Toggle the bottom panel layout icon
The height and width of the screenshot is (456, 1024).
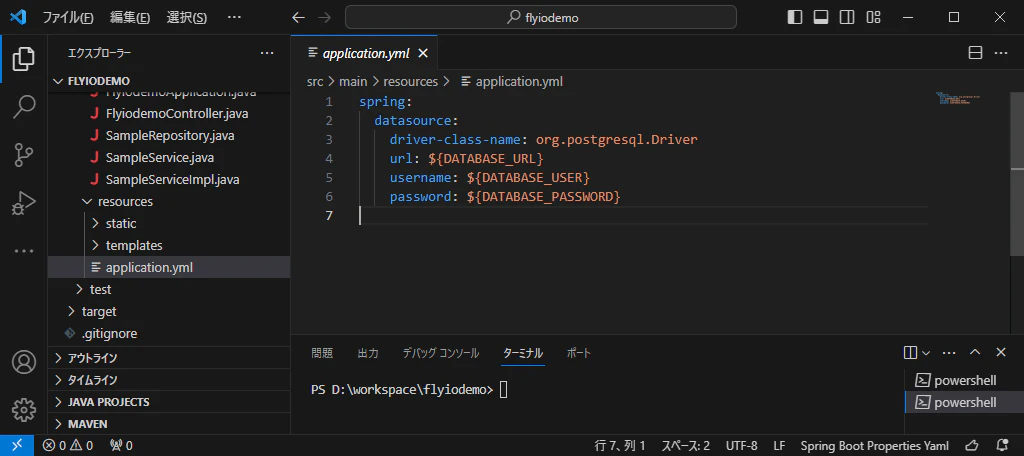click(x=821, y=18)
